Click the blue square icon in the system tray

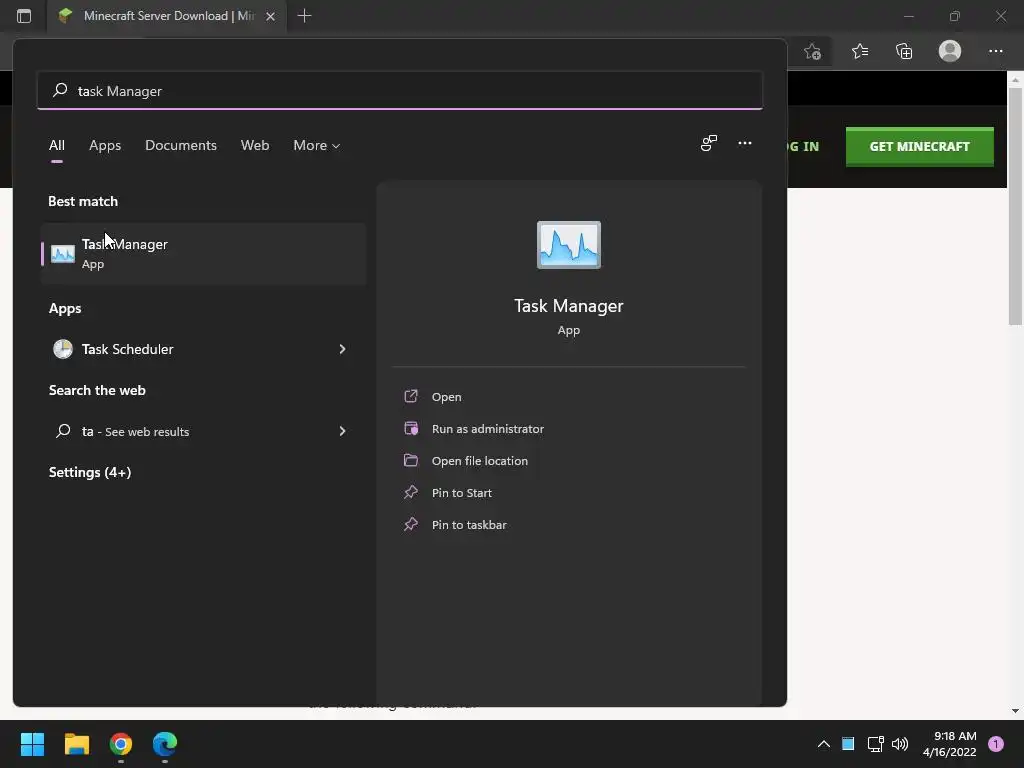848,744
